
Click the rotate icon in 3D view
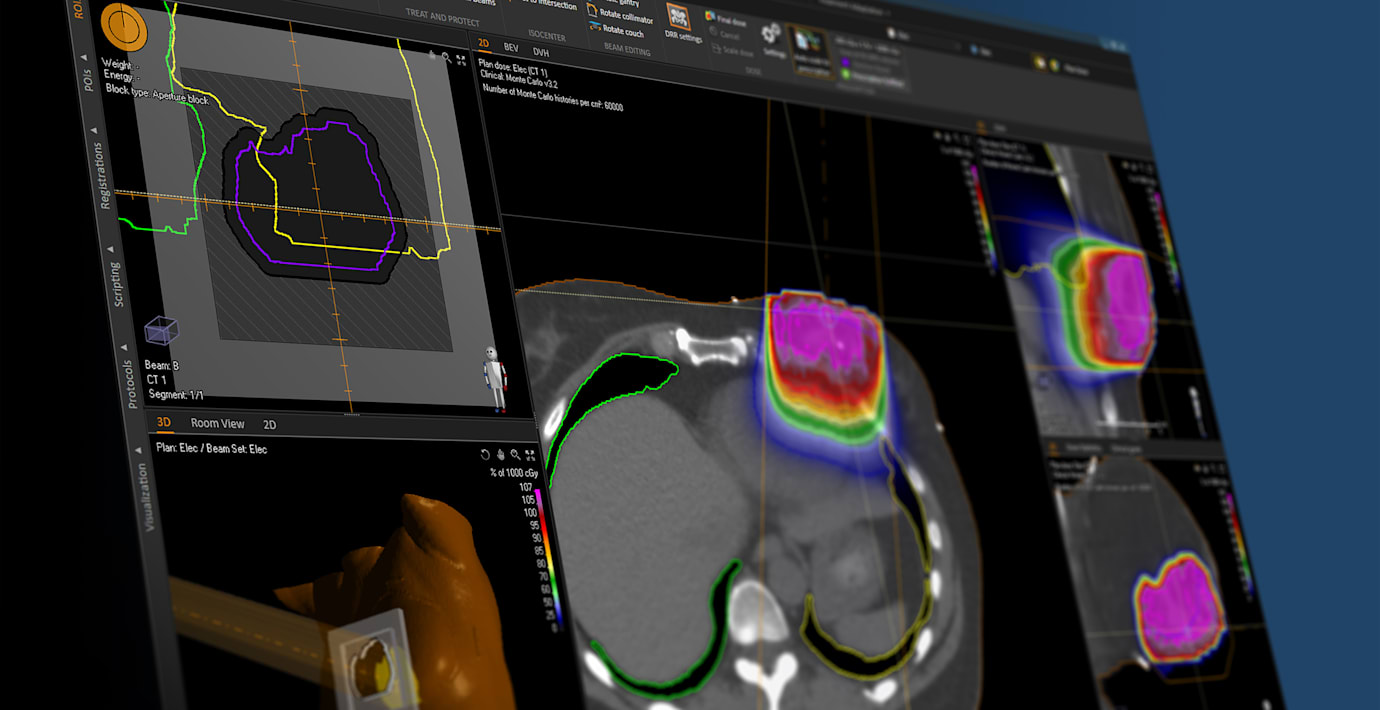click(x=485, y=454)
